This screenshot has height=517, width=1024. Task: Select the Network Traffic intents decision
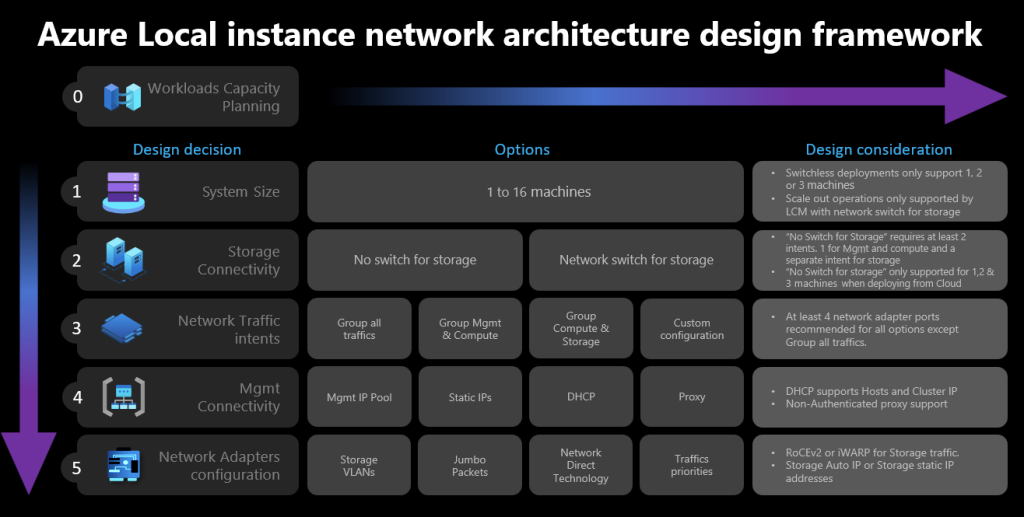pyautogui.click(x=188, y=329)
